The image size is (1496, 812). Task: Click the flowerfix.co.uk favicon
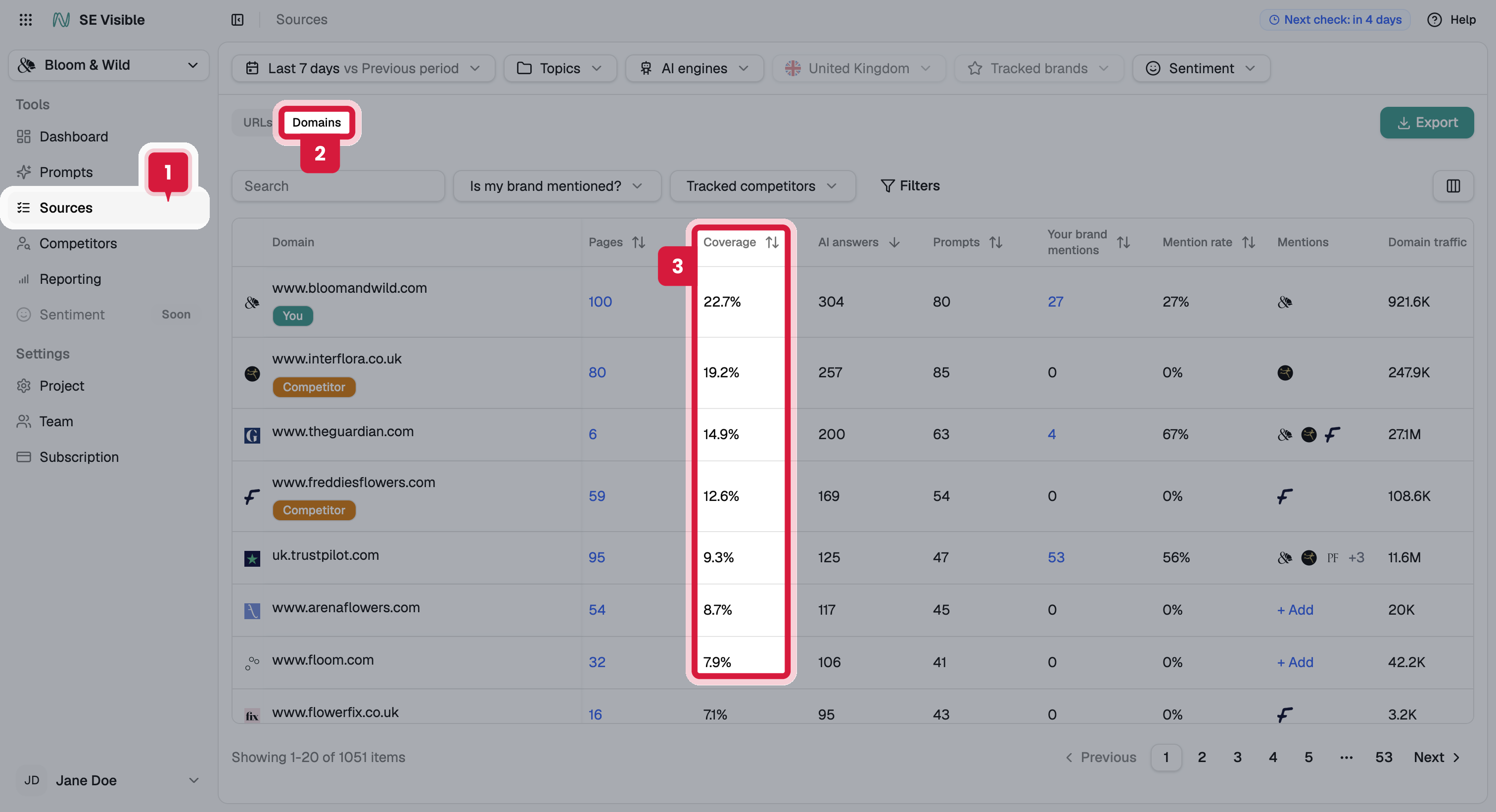click(x=252, y=715)
